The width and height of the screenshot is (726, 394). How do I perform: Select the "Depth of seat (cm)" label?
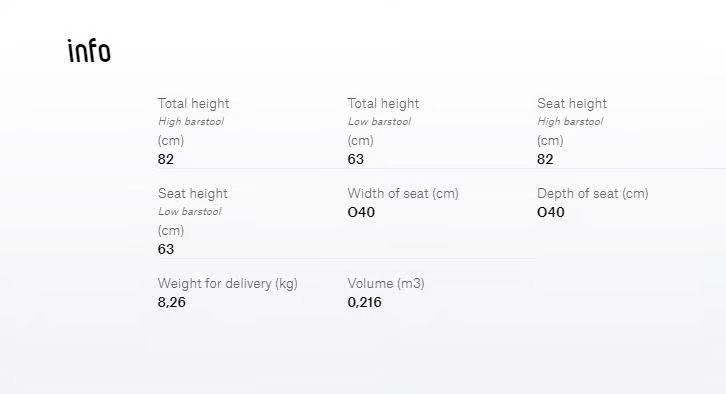click(593, 194)
